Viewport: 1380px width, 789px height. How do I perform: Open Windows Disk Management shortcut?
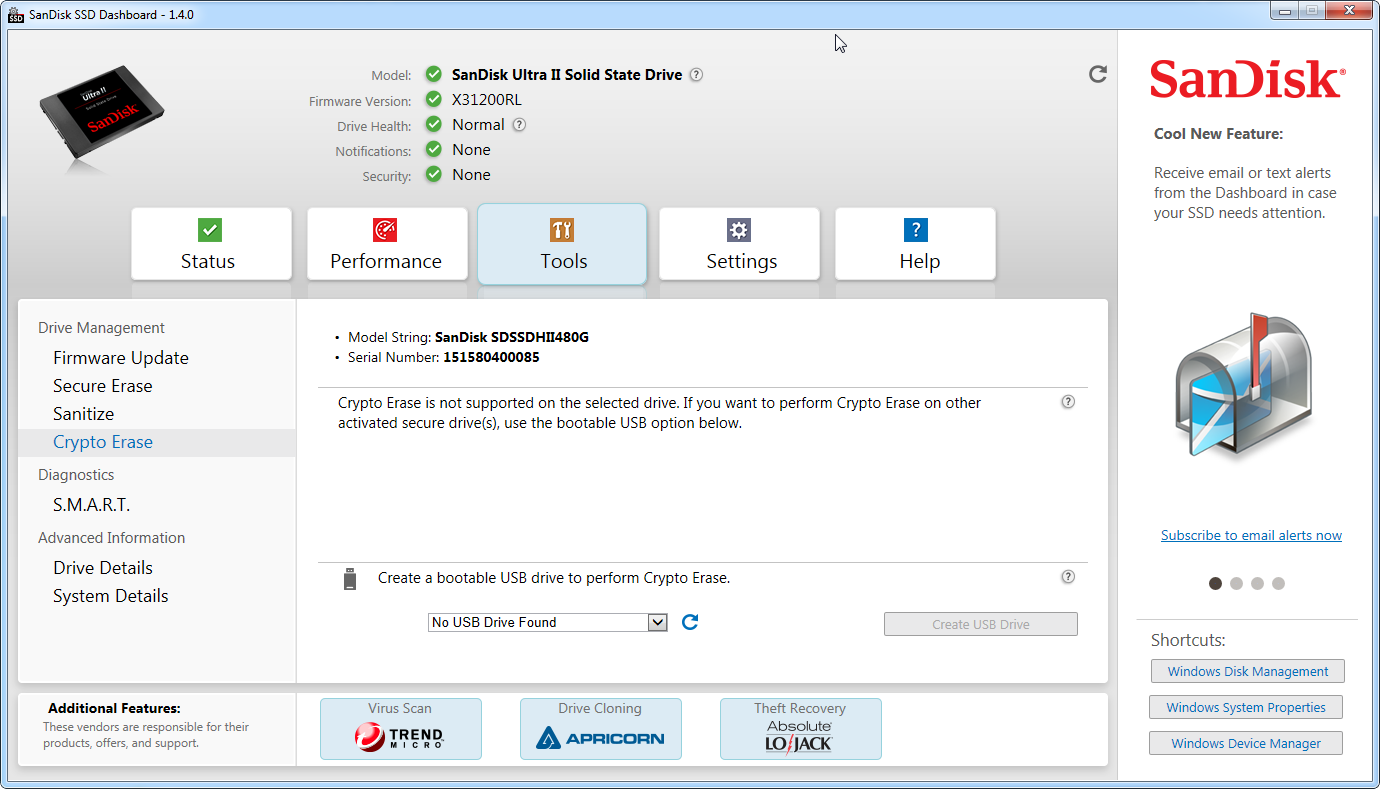(x=1248, y=671)
